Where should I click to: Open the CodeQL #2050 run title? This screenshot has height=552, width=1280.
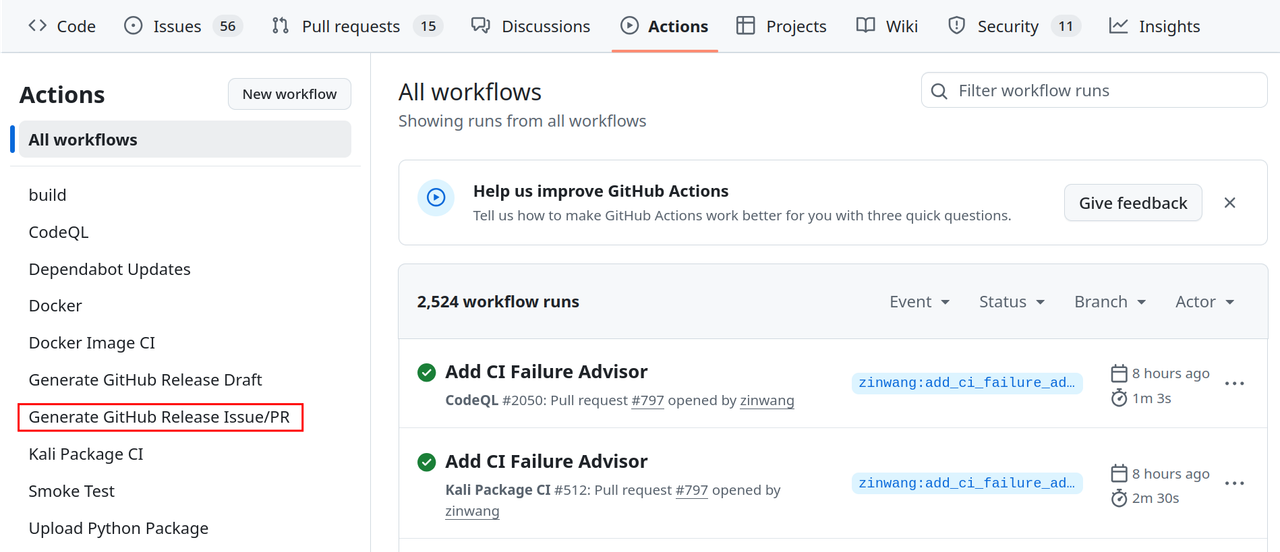click(x=546, y=371)
